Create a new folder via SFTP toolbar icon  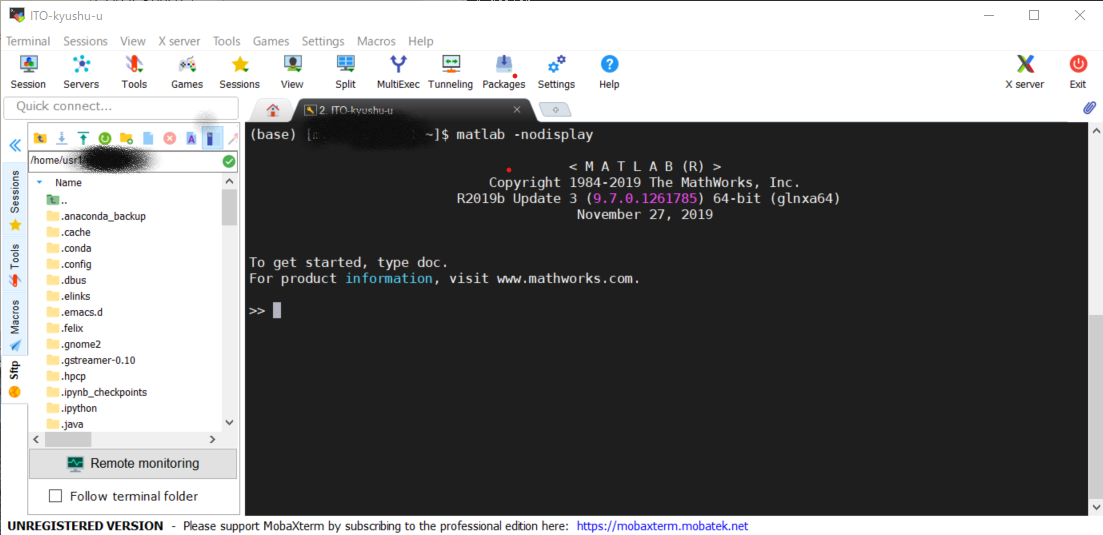(127, 138)
